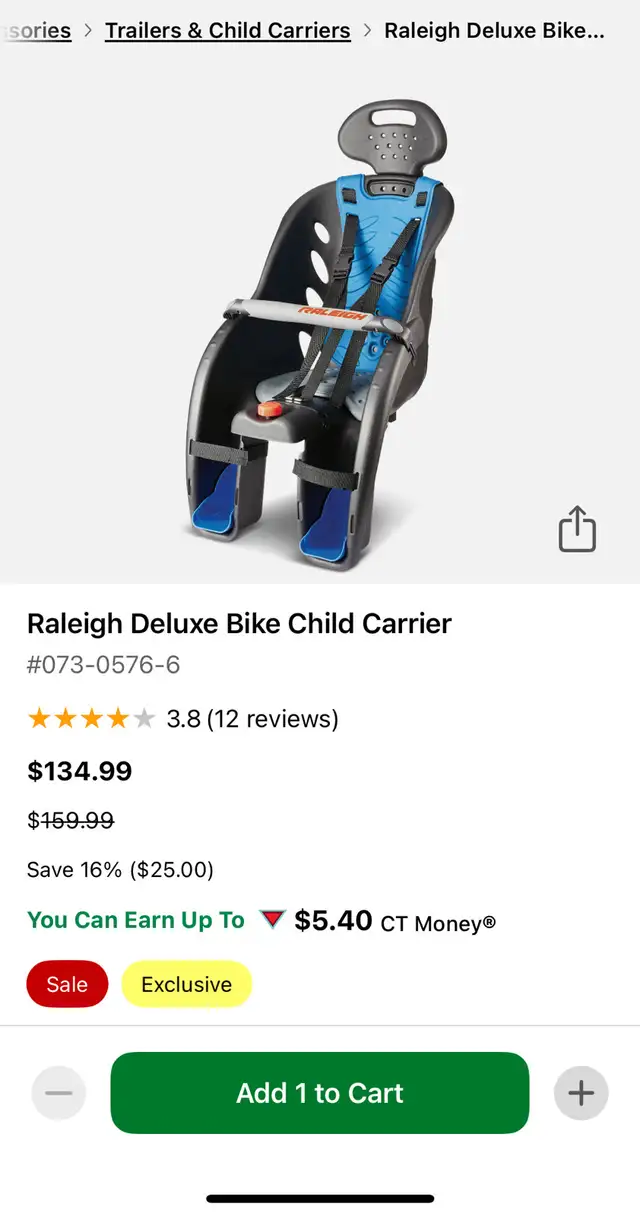Tap the chevron after Trailers & Child Carriers
The image size is (640, 1216).
click(367, 30)
